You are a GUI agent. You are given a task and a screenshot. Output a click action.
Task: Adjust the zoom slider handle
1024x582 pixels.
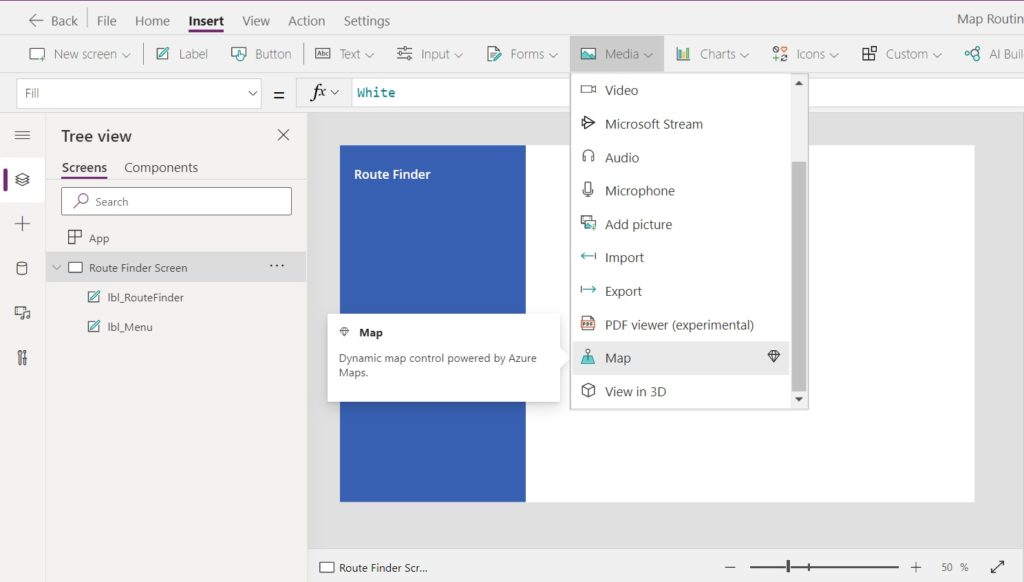tap(788, 567)
